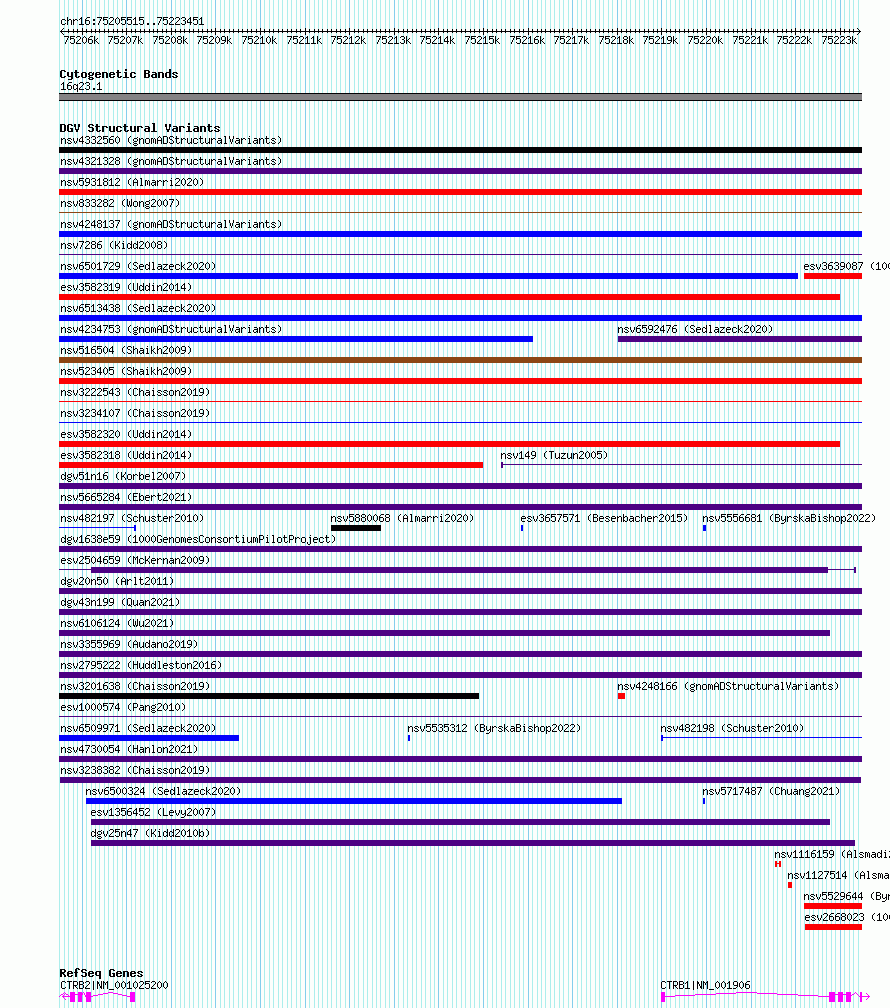Select nsv3238382 (Chaisson2019) label
890x1008 pixels.
click(135, 770)
